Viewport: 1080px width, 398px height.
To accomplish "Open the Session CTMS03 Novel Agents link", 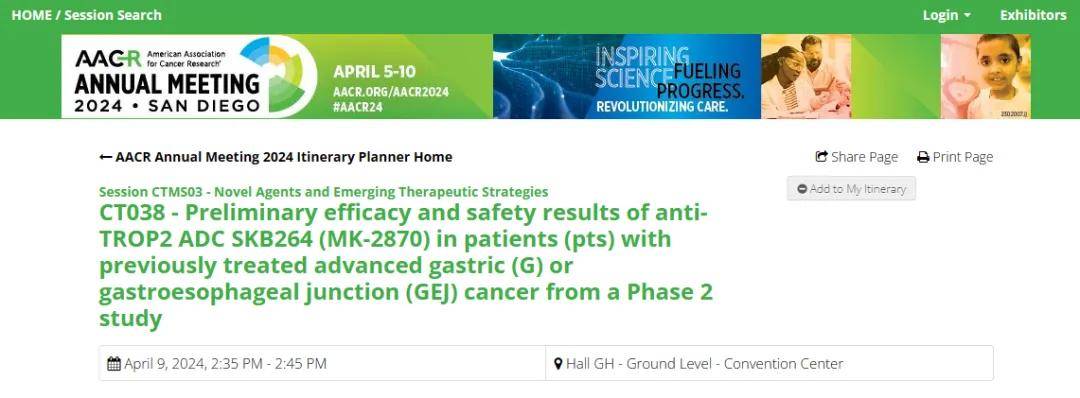I will point(324,192).
